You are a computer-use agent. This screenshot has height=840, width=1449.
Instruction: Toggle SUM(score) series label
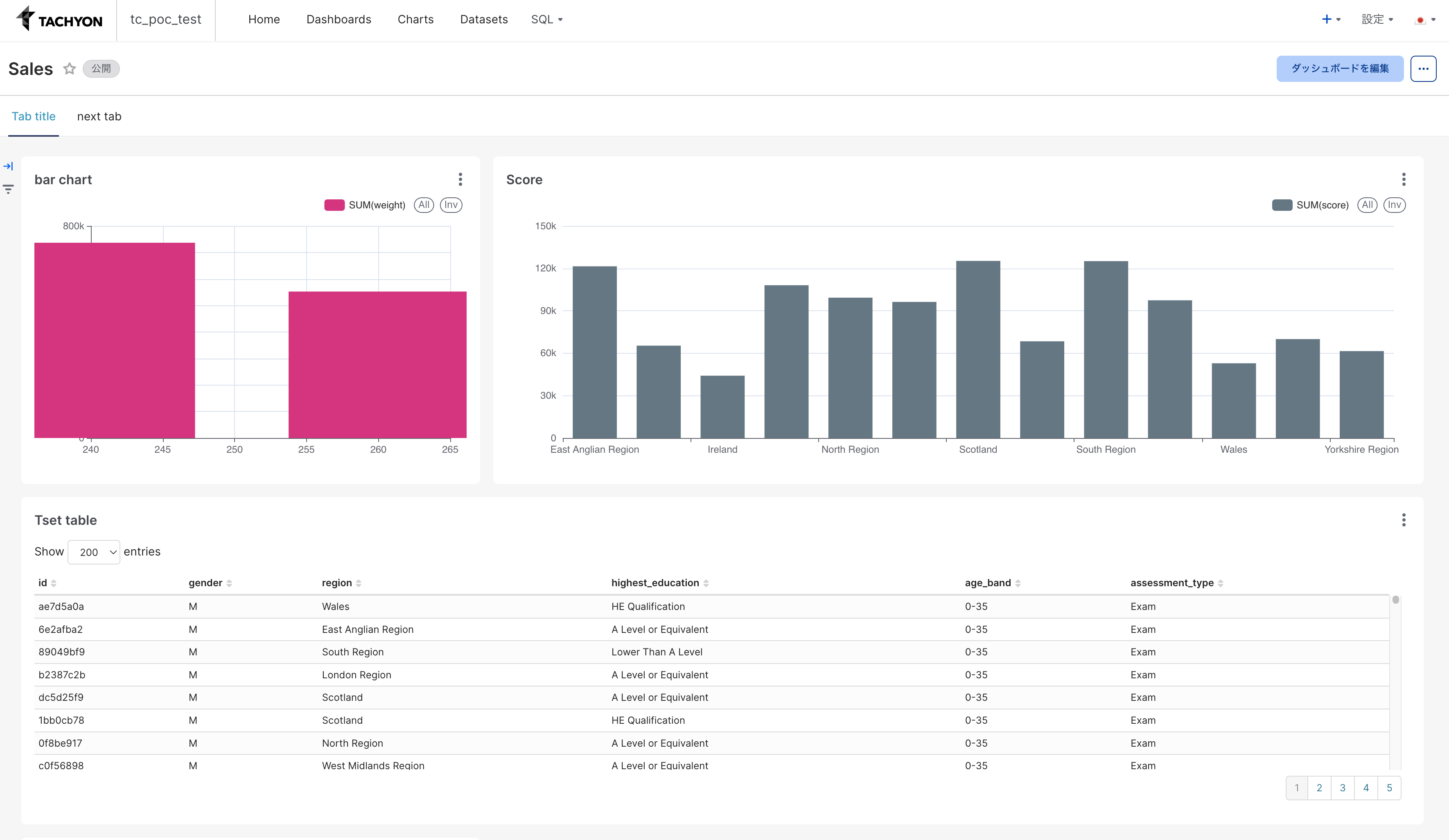click(1323, 205)
